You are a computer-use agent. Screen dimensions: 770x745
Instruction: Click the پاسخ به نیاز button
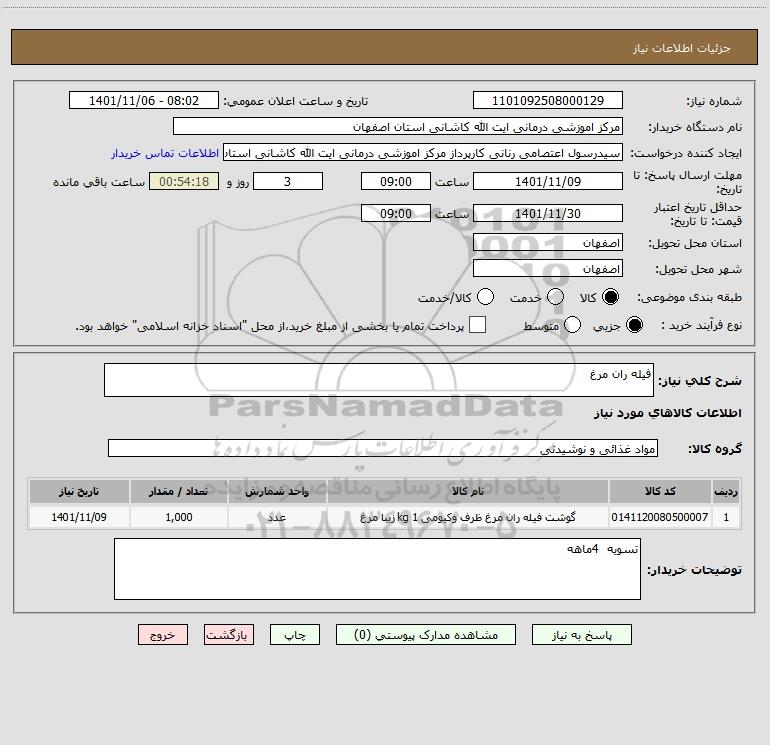click(581, 635)
